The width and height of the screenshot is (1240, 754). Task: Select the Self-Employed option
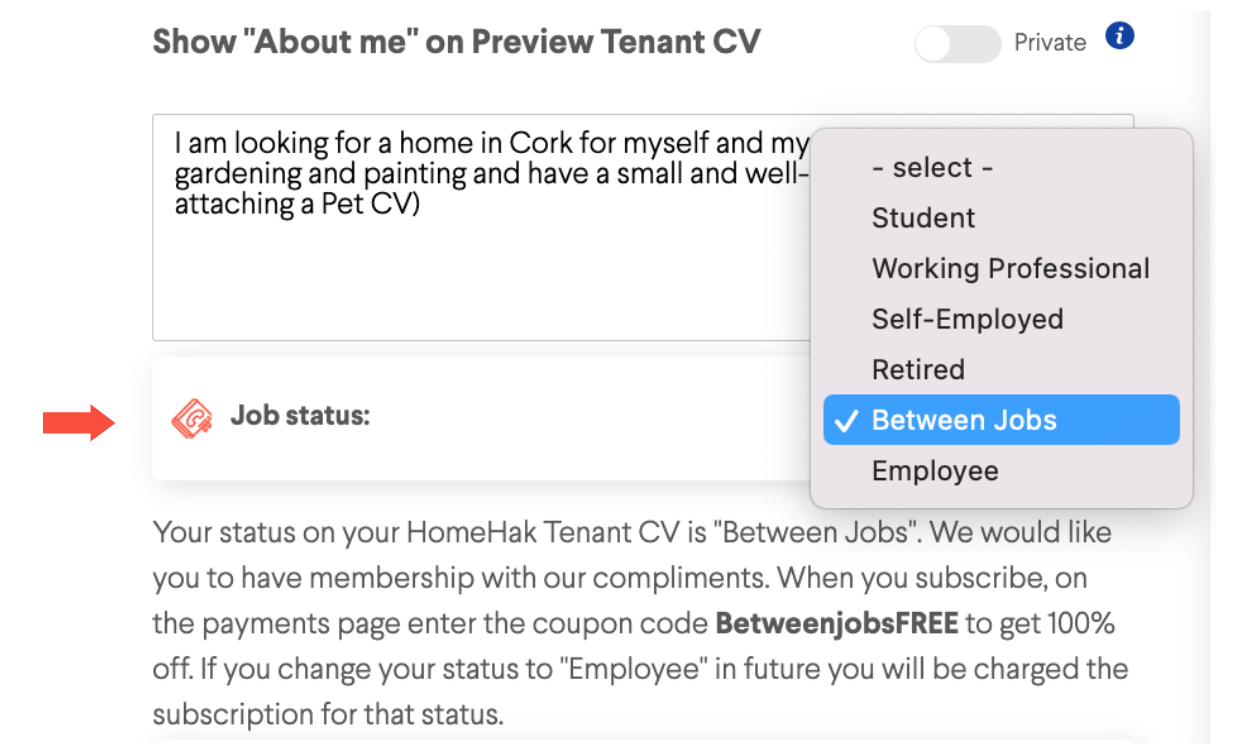click(x=967, y=319)
